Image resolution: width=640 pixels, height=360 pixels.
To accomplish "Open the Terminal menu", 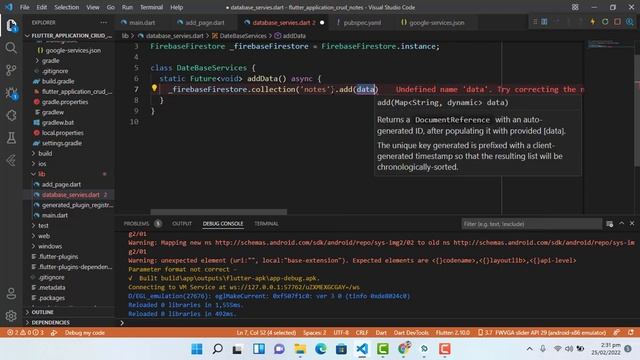I will tap(151, 7).
